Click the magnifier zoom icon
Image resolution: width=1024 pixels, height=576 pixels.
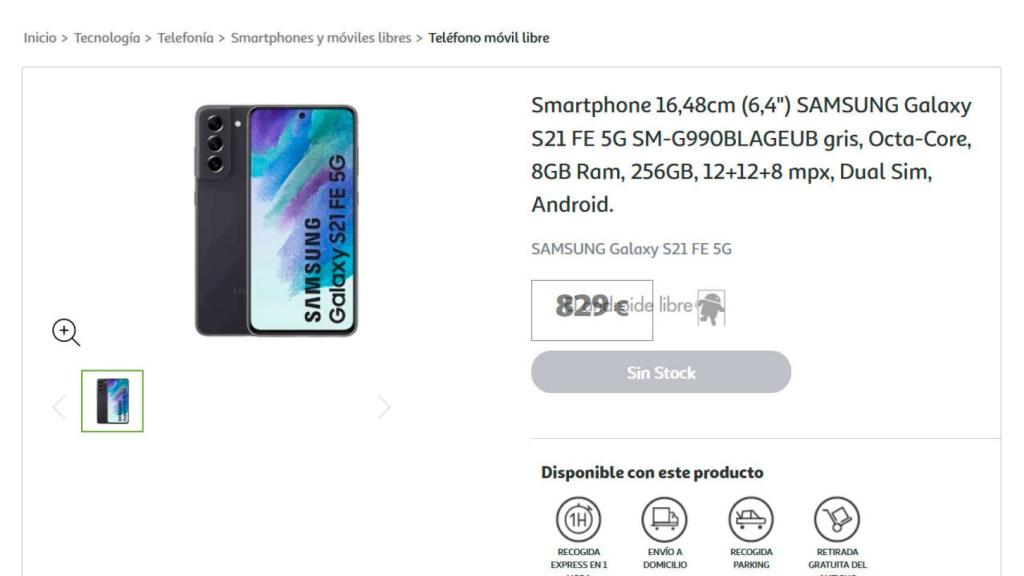pos(66,332)
